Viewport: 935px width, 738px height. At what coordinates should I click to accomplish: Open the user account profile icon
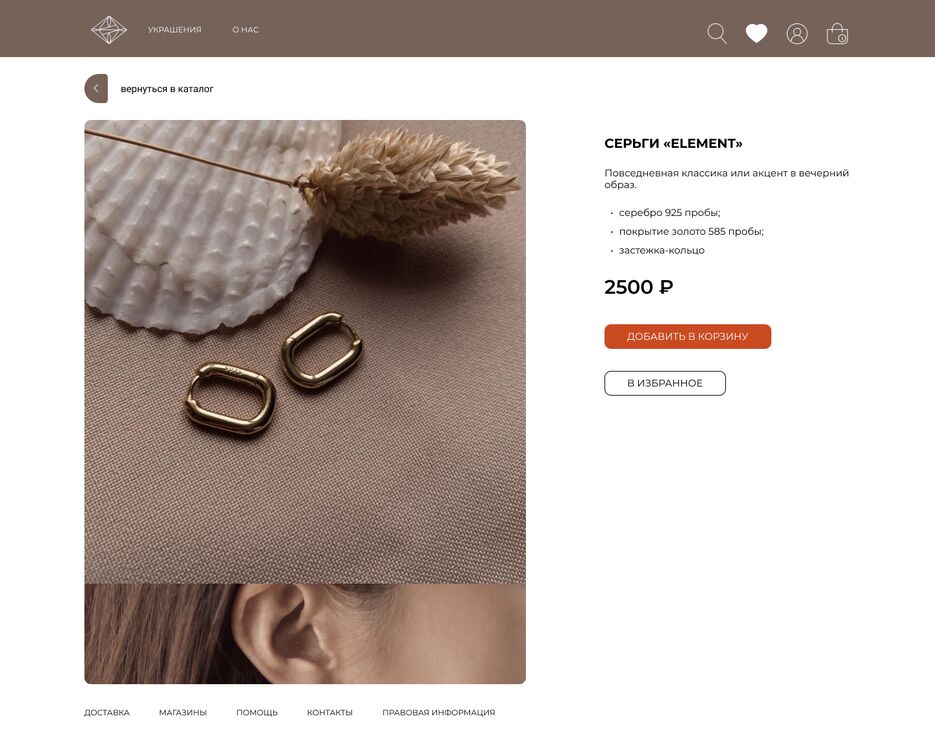[x=797, y=34]
